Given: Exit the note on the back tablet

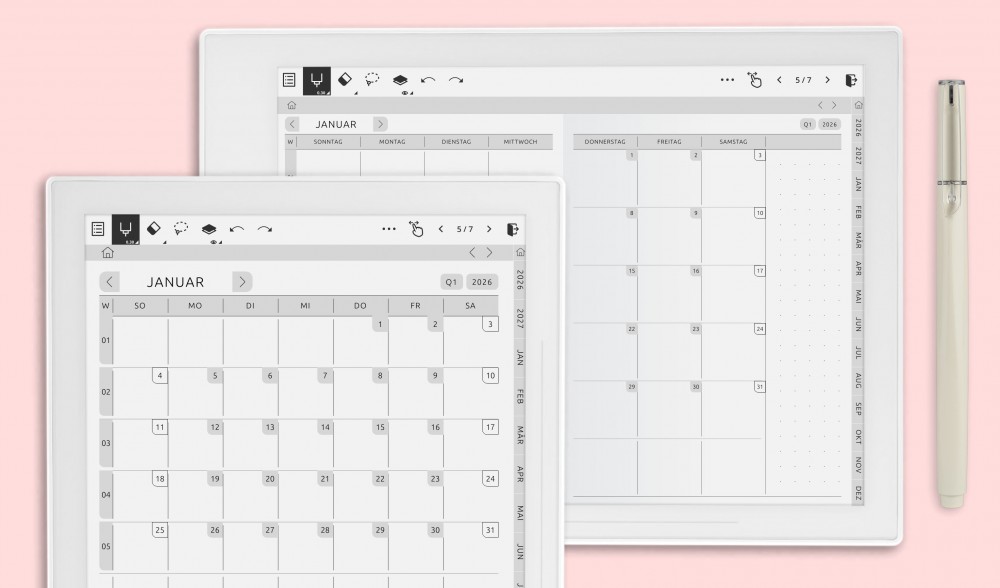Looking at the screenshot, I should [851, 80].
